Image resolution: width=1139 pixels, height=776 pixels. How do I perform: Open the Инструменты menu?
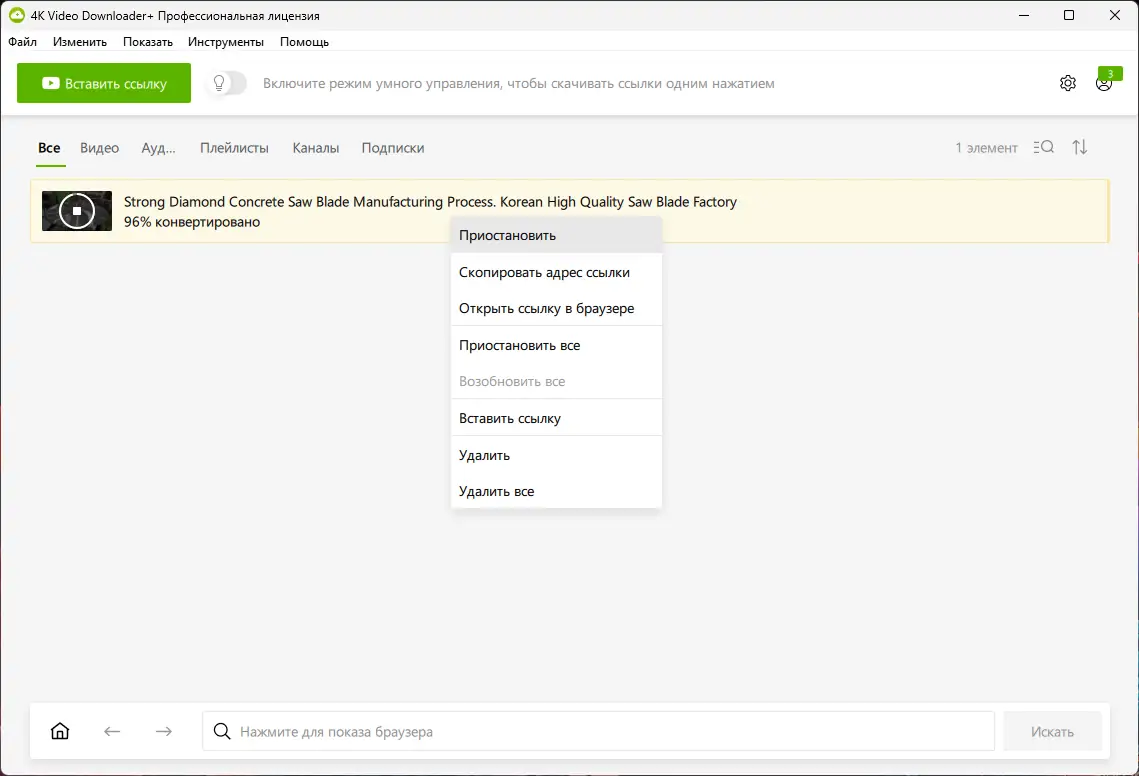[226, 41]
